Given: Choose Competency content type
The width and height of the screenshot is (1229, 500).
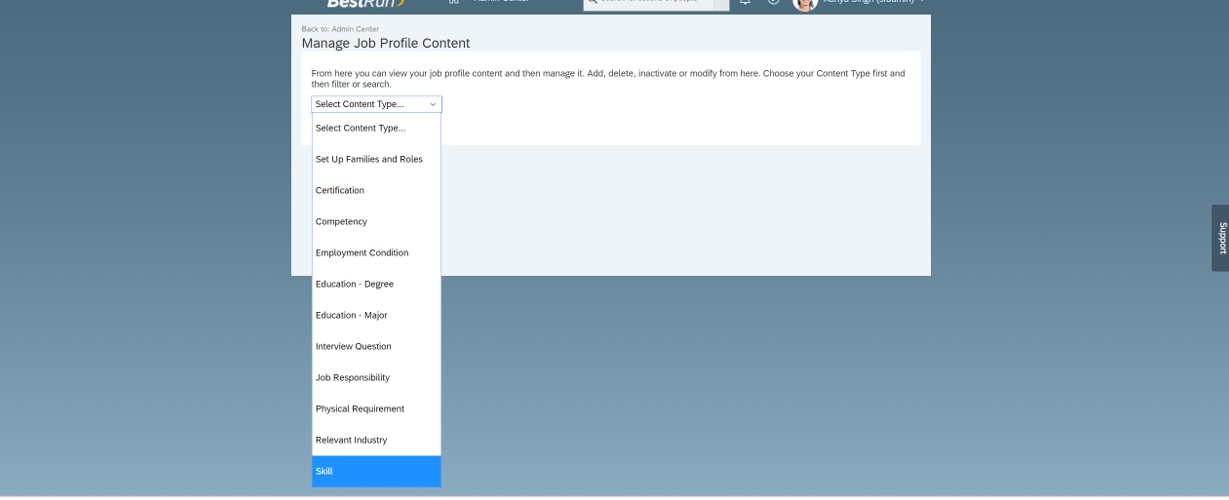Looking at the screenshot, I should coord(376,221).
